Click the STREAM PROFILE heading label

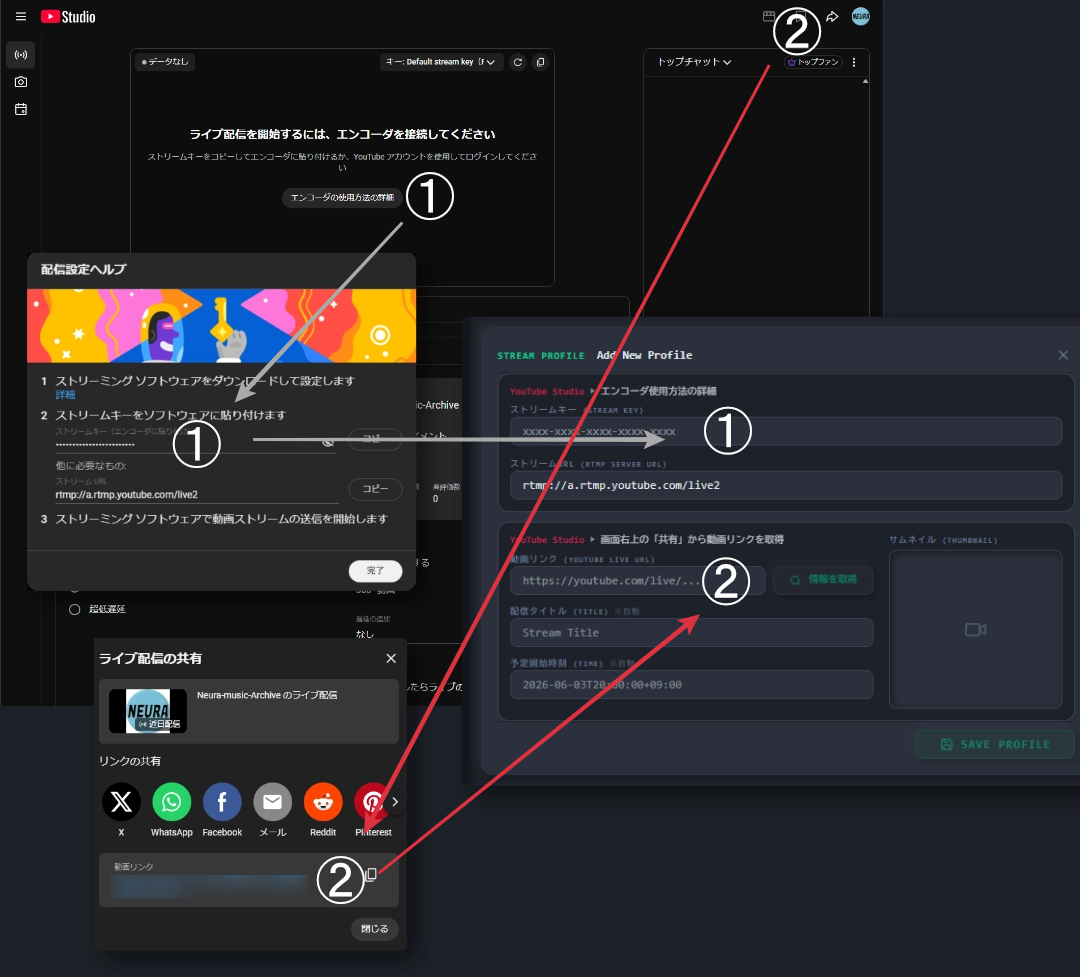point(540,356)
